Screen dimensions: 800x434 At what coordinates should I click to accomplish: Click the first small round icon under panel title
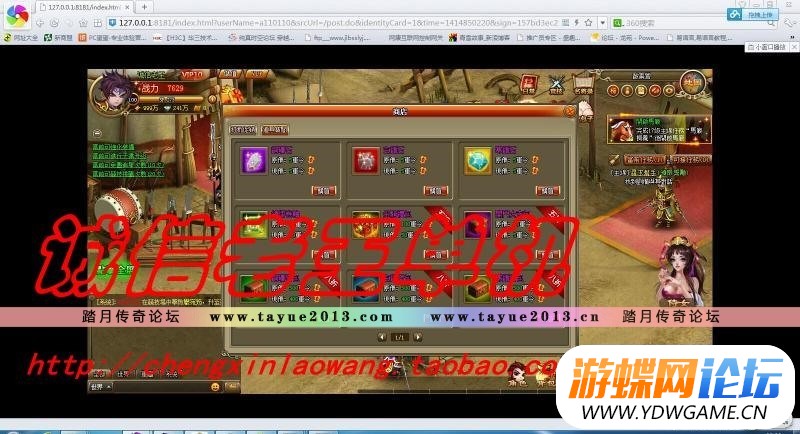613,91
